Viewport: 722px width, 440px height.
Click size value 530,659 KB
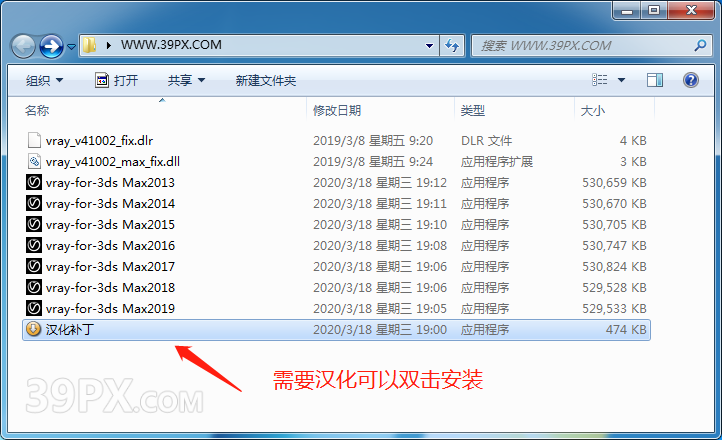click(x=614, y=183)
